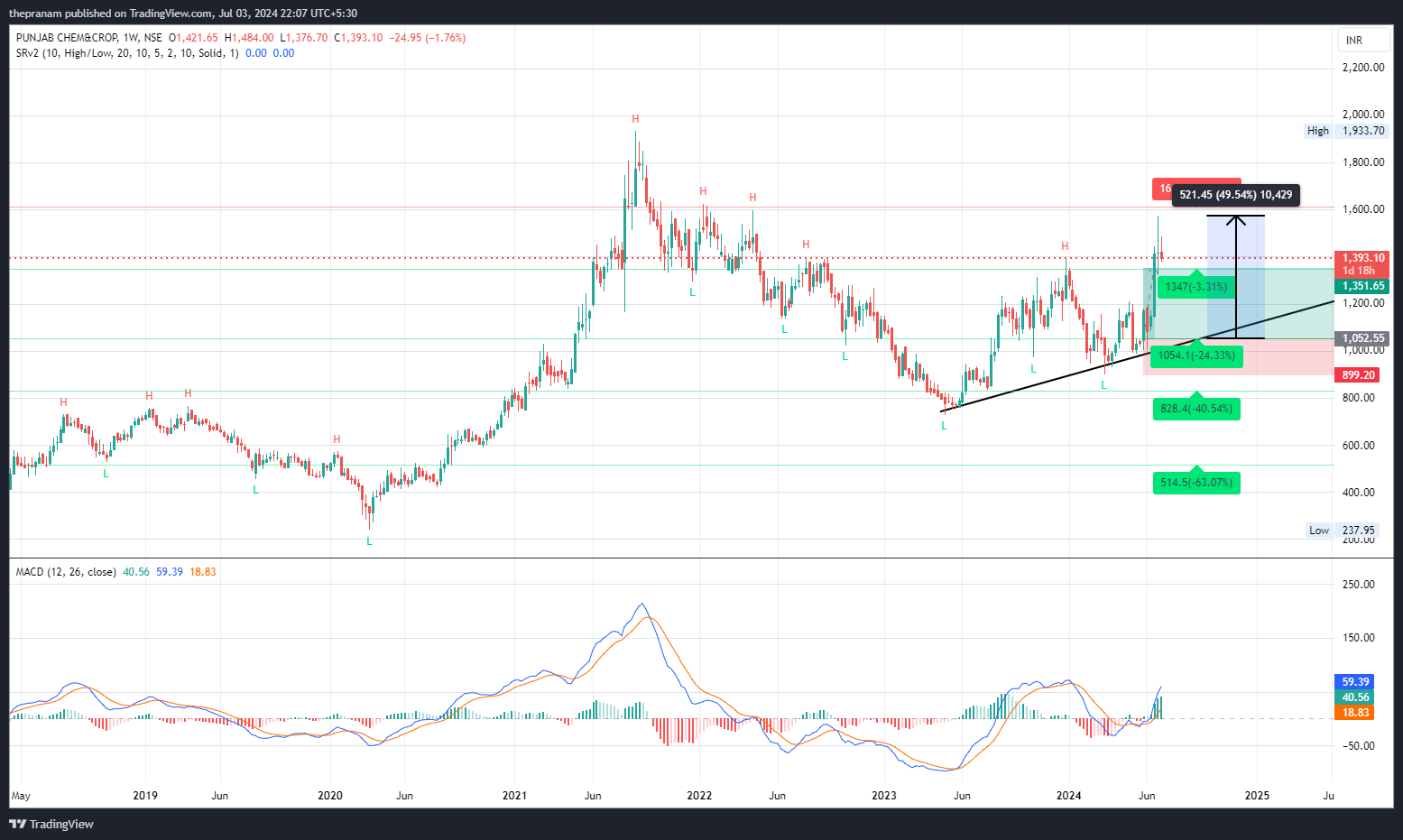The width and height of the screenshot is (1403, 840).
Task: Click the 600.00 price axis label
Action: tap(1359, 446)
